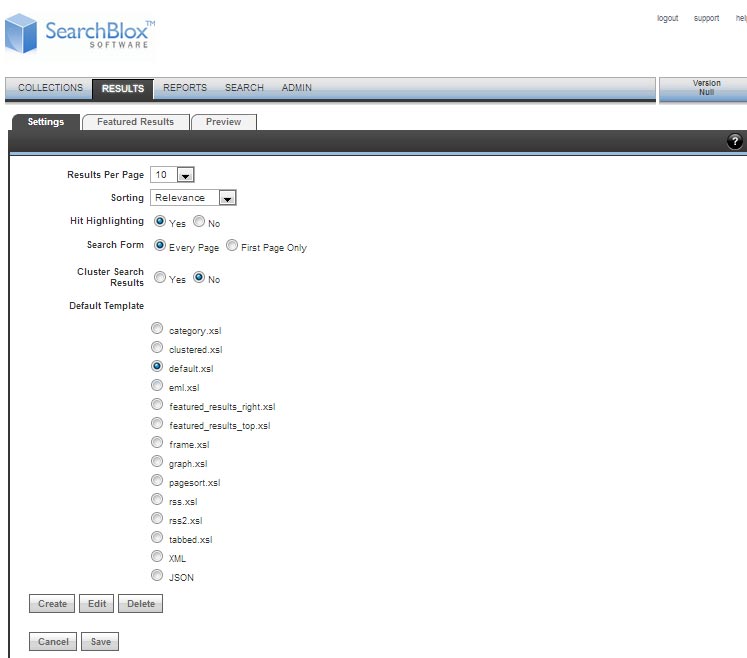Screen dimensions: 747x658
Task: Click the Delete button
Action: (141, 604)
